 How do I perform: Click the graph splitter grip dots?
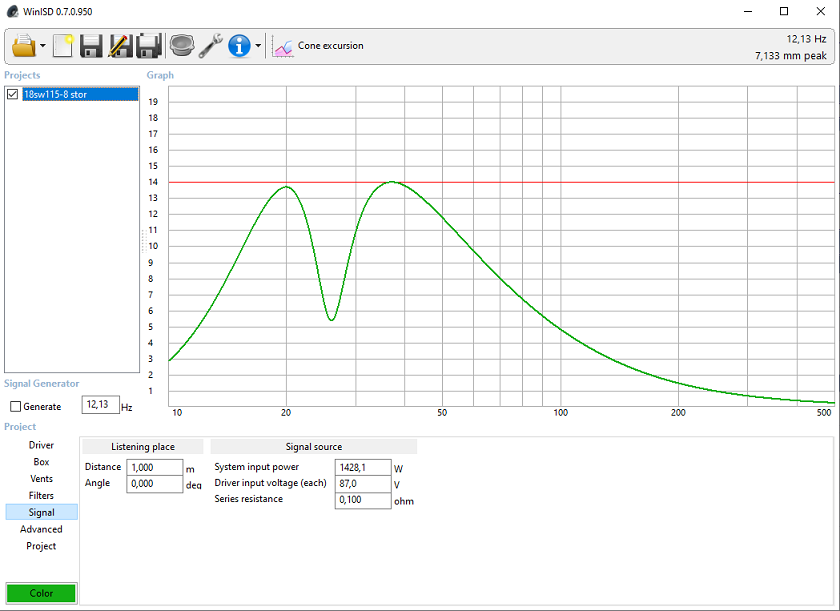(x=144, y=241)
